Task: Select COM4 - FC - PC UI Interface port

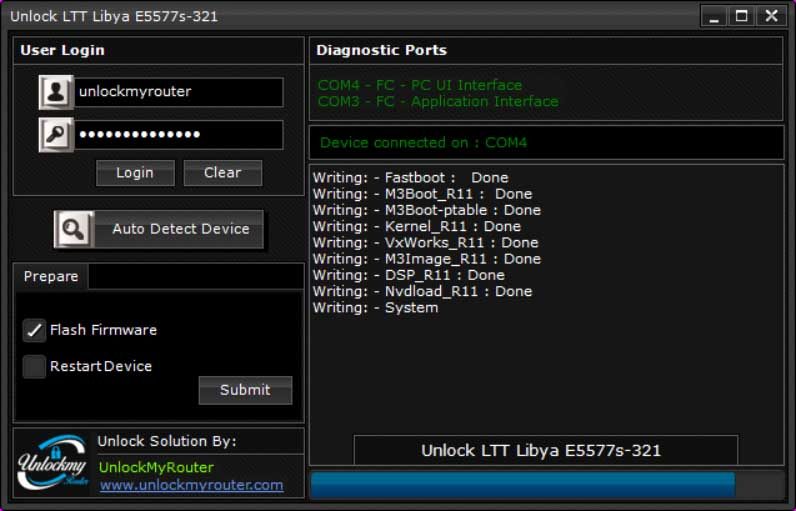Action: (420, 85)
